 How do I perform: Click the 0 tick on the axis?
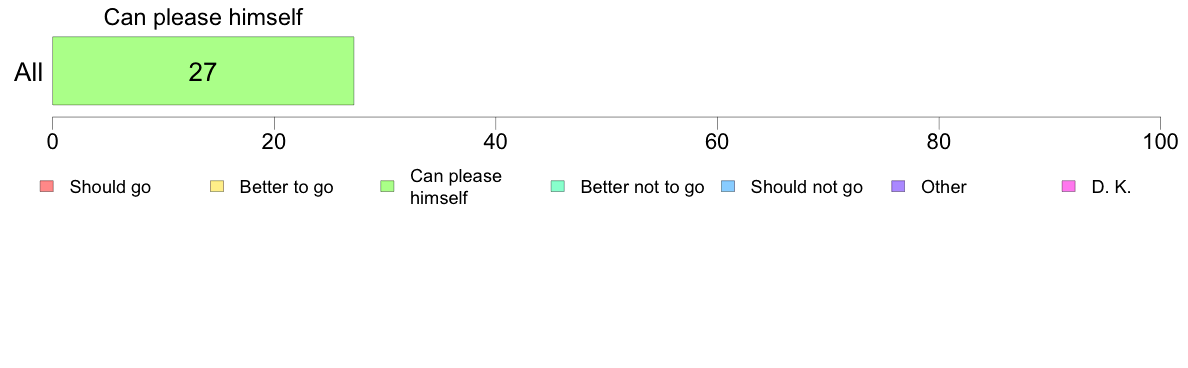coord(52,141)
